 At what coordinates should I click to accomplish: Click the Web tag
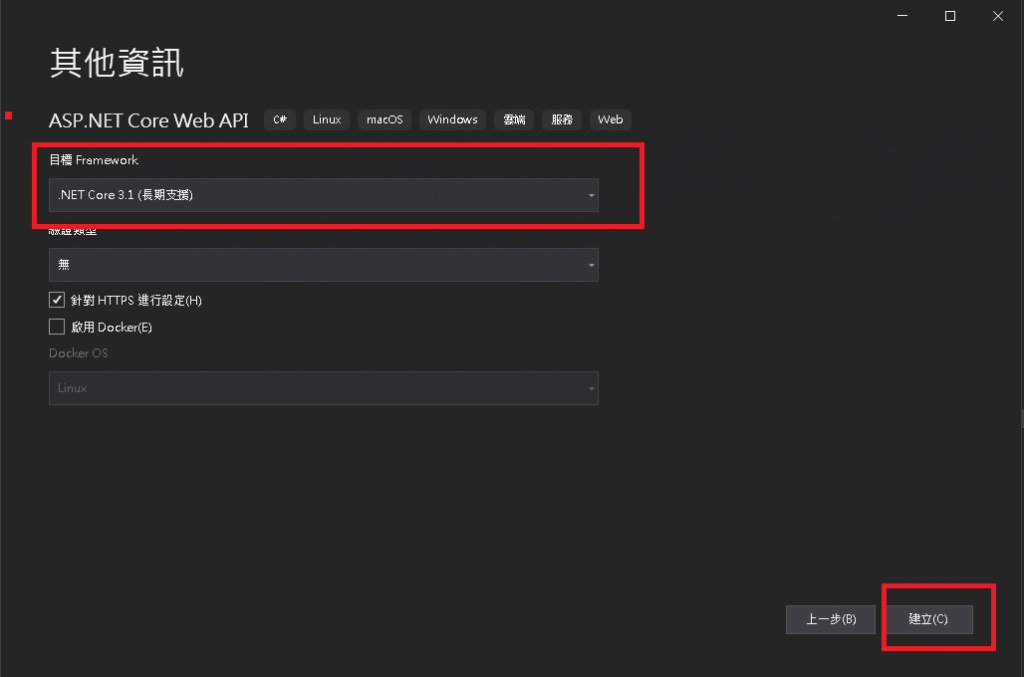click(x=611, y=119)
